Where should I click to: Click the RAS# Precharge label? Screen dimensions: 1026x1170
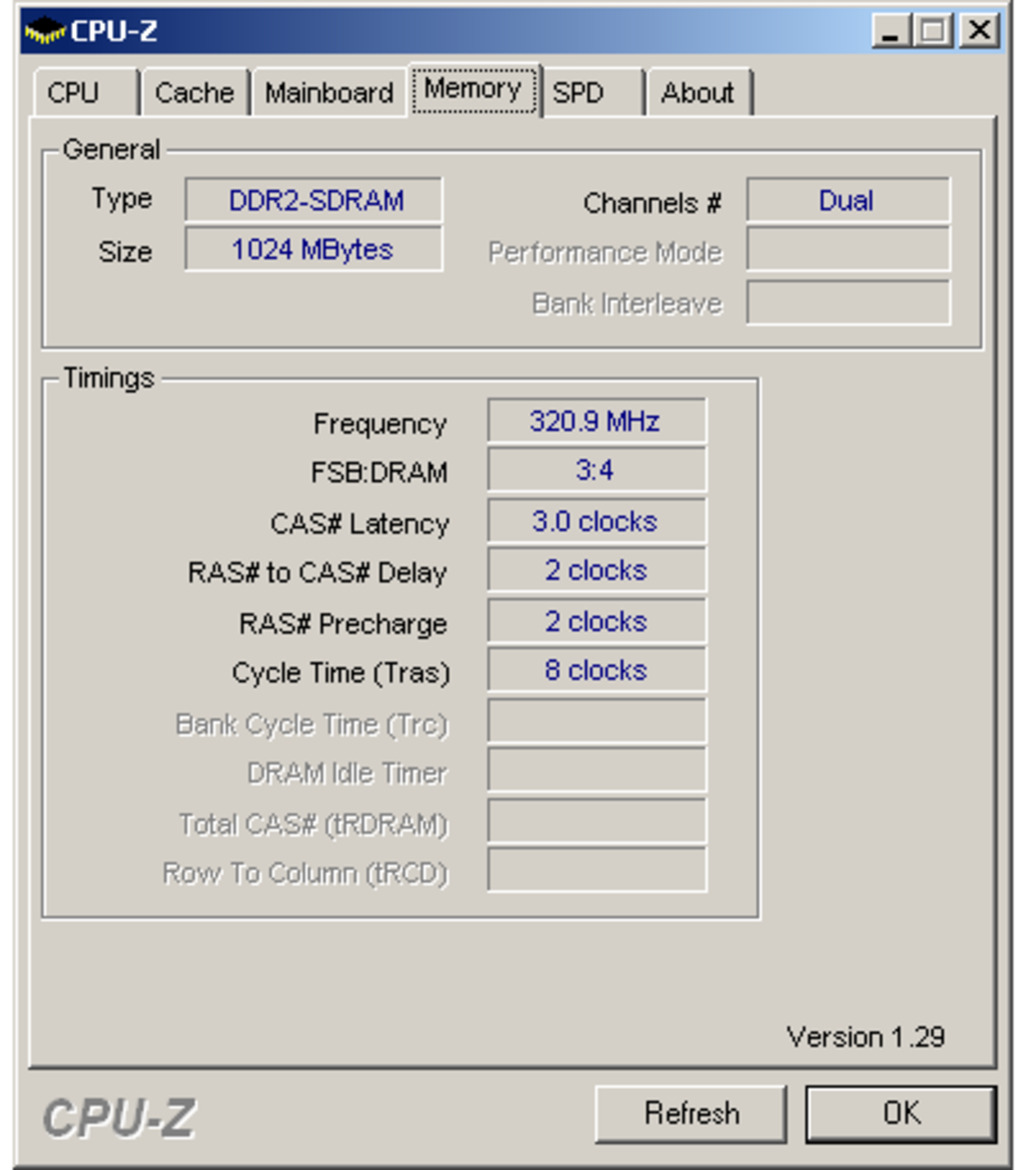tap(342, 624)
